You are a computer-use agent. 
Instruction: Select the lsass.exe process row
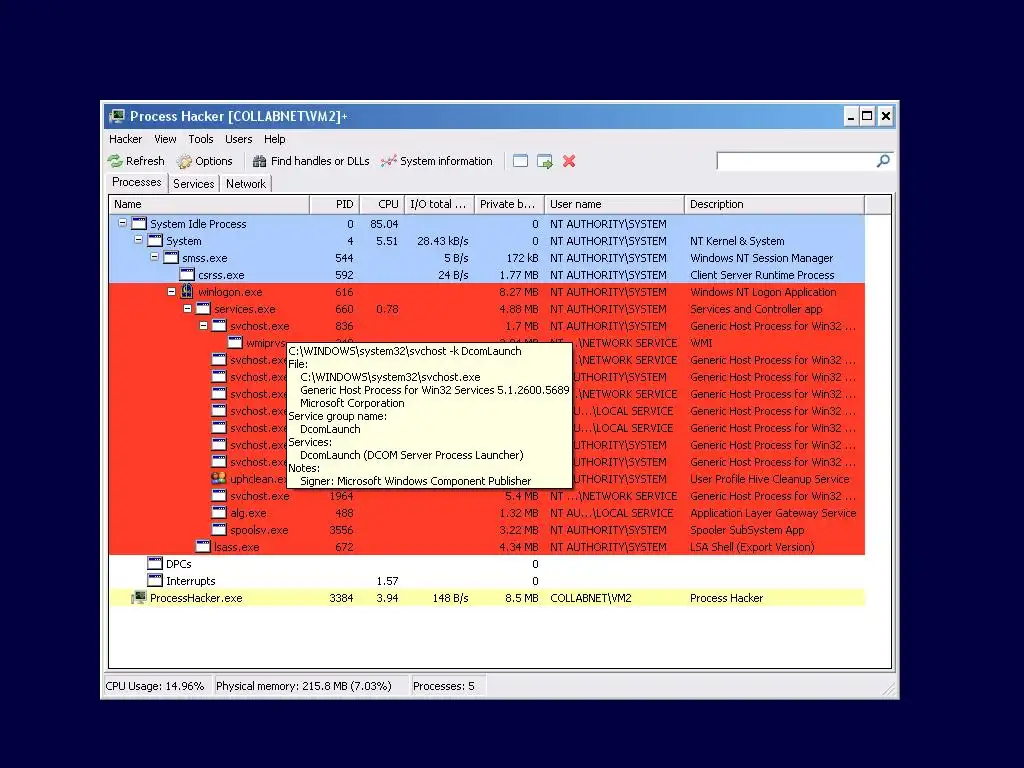(x=487, y=547)
